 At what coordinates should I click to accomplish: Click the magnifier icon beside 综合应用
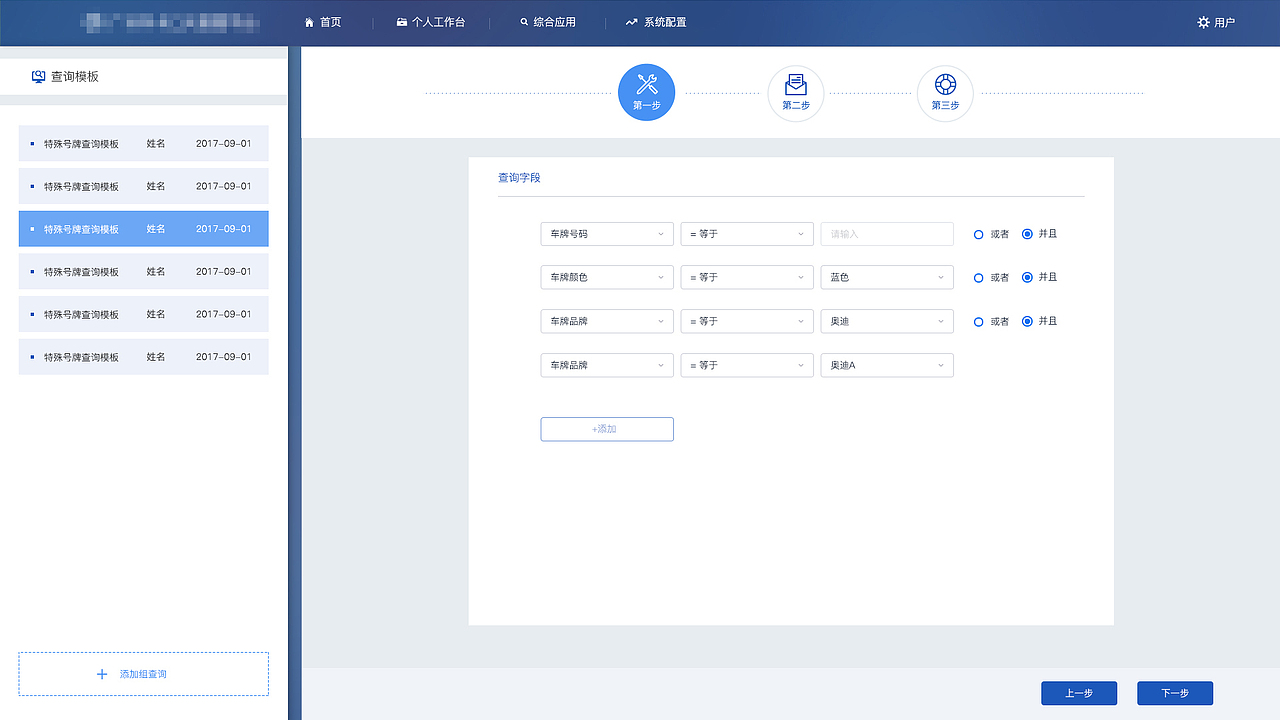[x=524, y=22]
